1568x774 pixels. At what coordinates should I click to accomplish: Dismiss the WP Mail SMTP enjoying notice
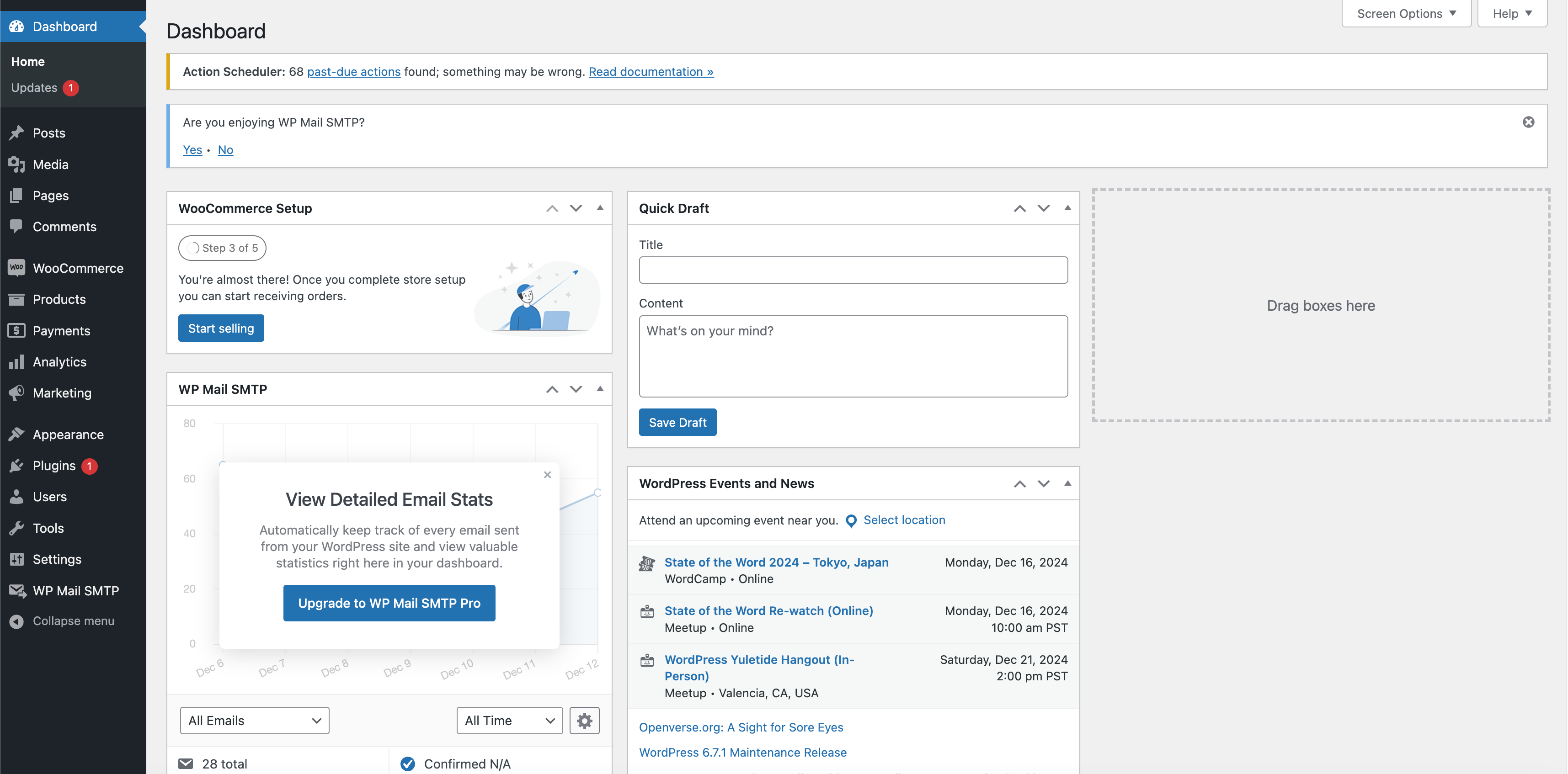1528,122
